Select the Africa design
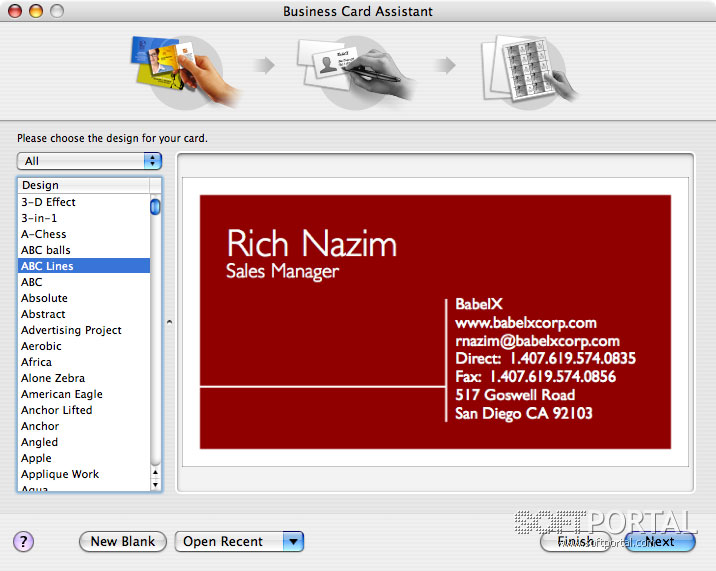 84,362
